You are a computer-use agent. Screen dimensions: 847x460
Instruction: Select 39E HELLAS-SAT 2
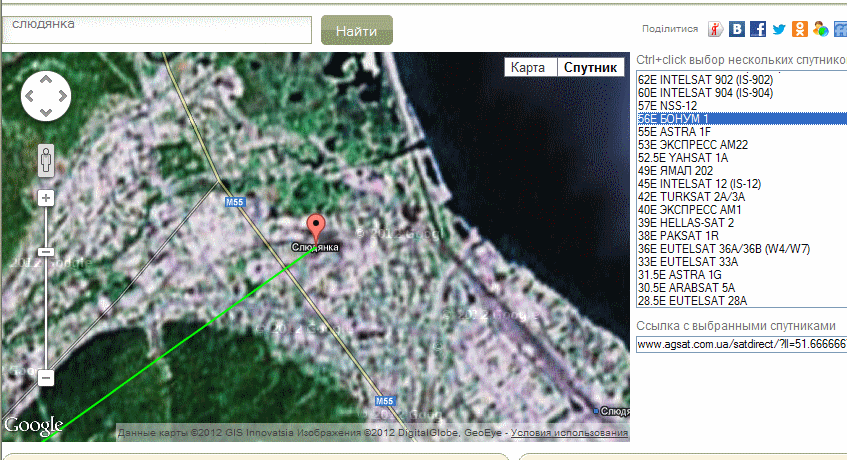741,222
